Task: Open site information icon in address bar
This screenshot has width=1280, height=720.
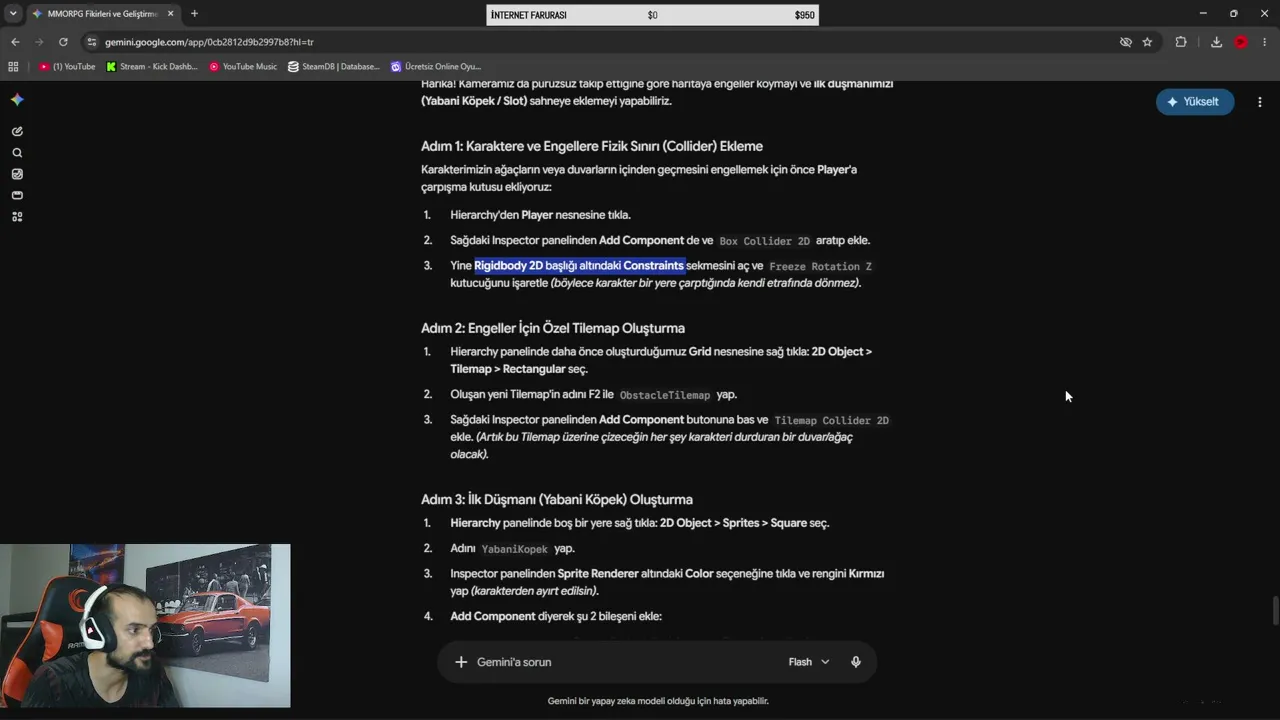Action: [x=92, y=42]
